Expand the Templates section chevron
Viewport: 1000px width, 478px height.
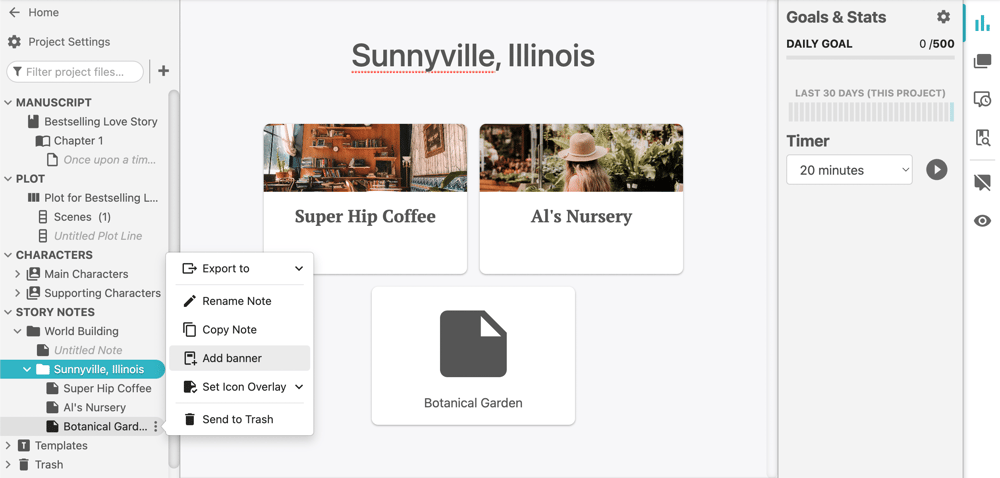tap(8, 445)
